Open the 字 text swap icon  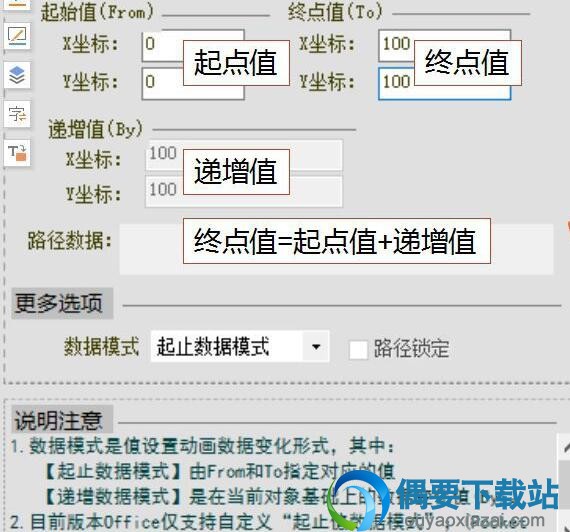17,114
